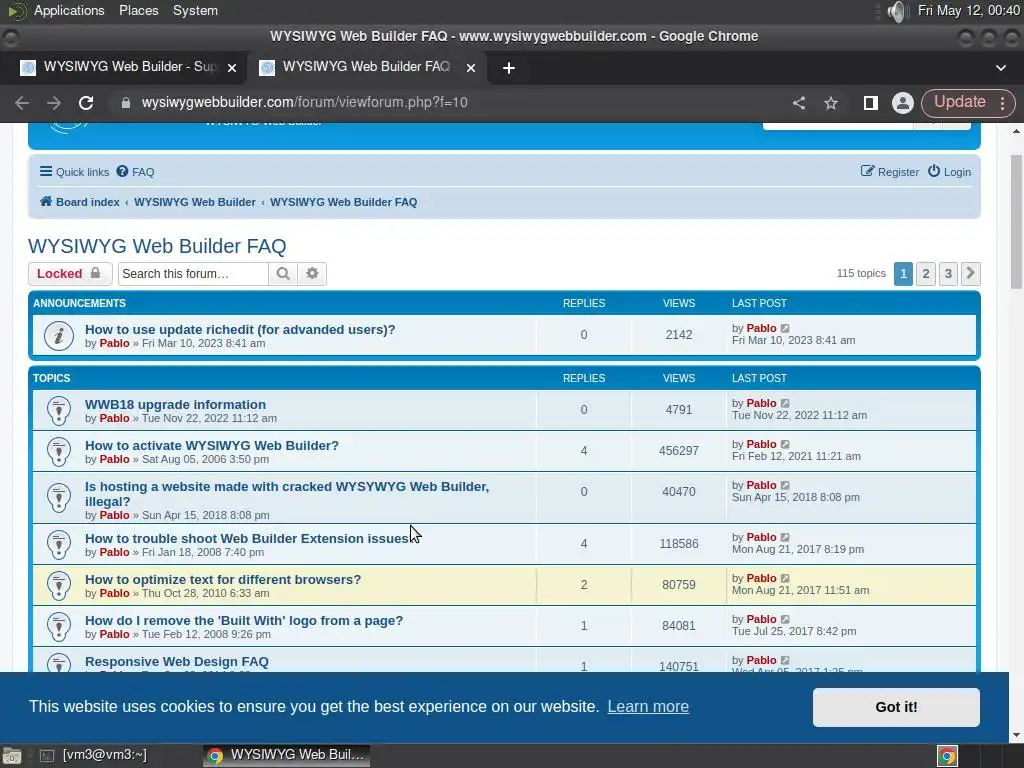Click the volume speaker icon in system panel
Viewport: 1024px width, 768px height.
coord(898,11)
